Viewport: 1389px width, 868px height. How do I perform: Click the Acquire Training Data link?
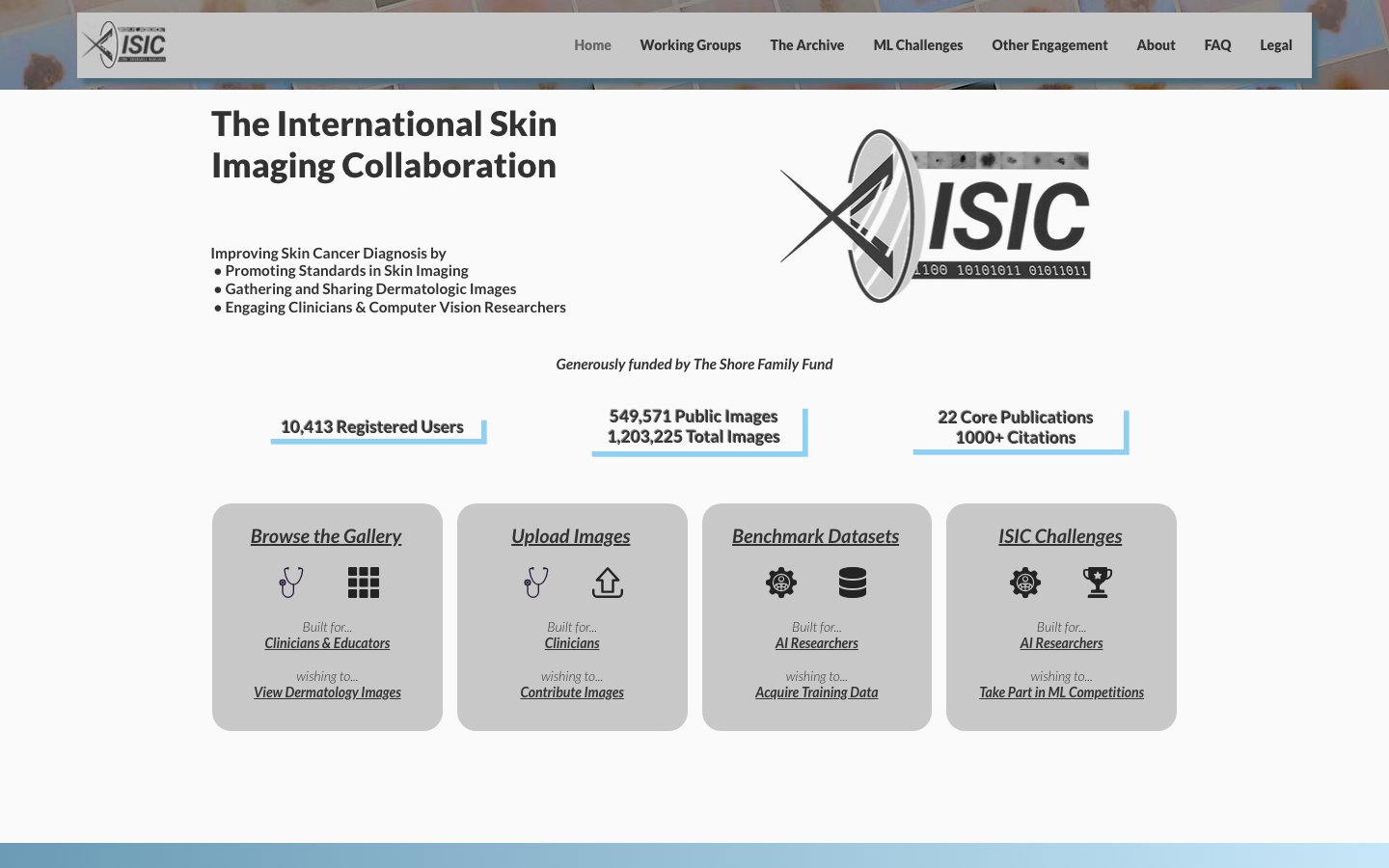tap(817, 692)
